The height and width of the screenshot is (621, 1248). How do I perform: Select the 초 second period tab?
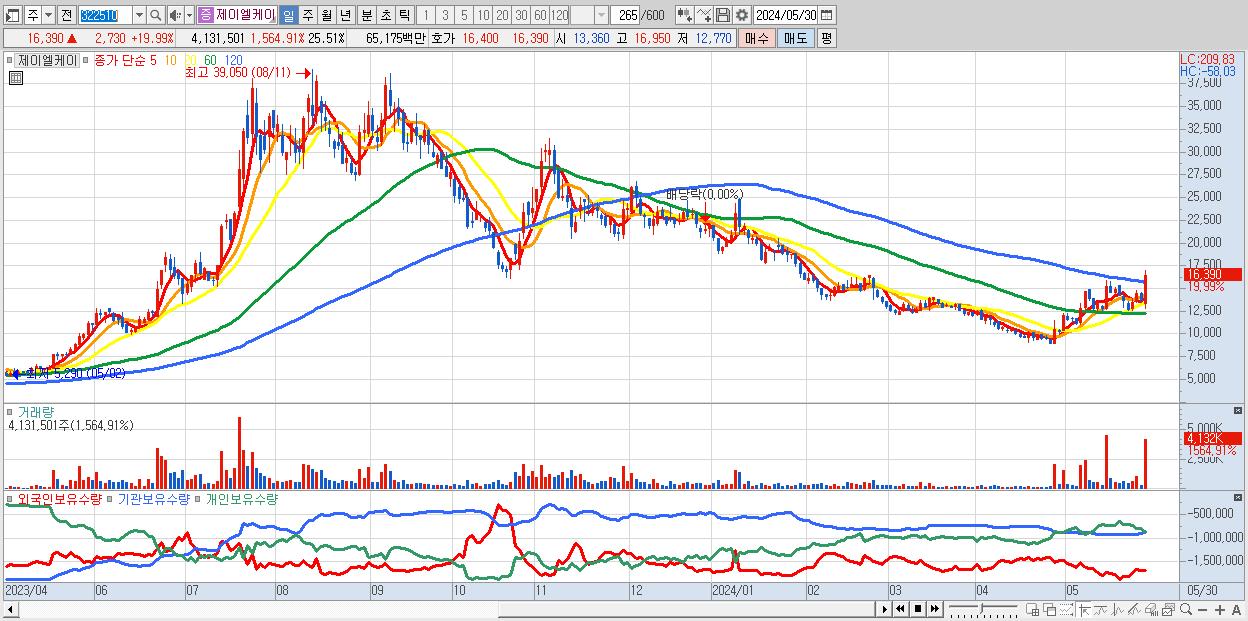[385, 15]
